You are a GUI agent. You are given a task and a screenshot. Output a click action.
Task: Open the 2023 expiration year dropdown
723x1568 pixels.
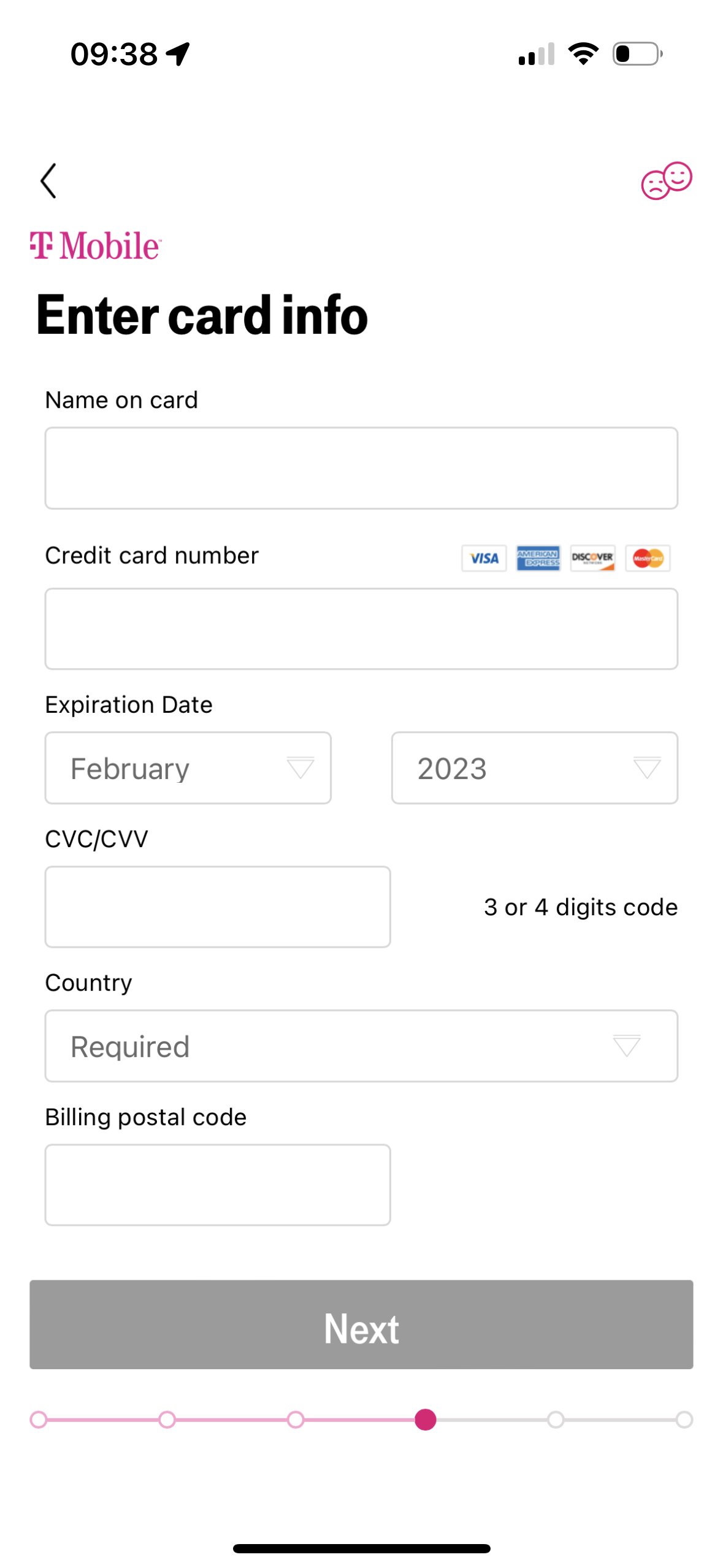(535, 767)
